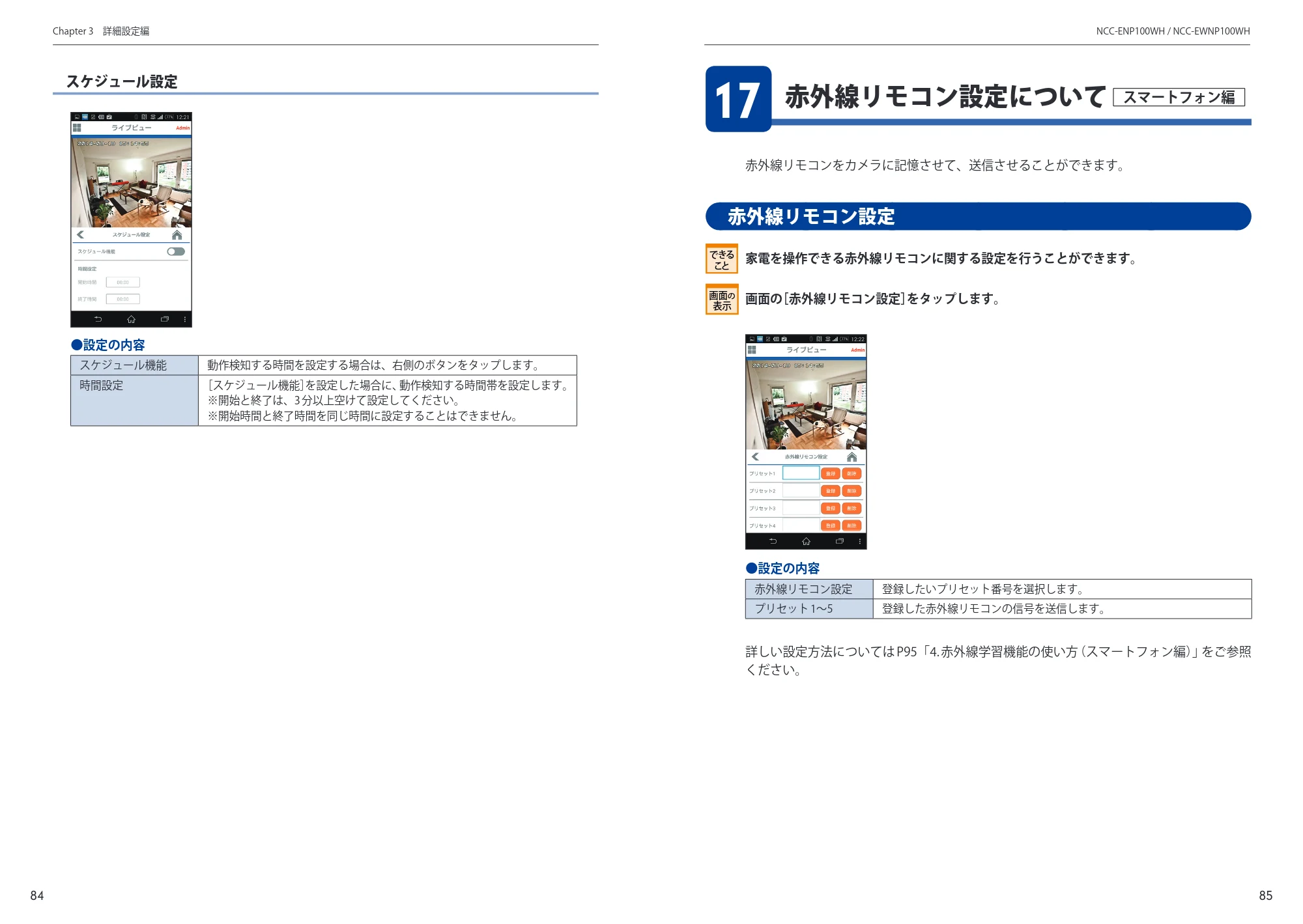Select the プリセット1 name field
The height and width of the screenshot is (924, 1303).
[x=801, y=473]
